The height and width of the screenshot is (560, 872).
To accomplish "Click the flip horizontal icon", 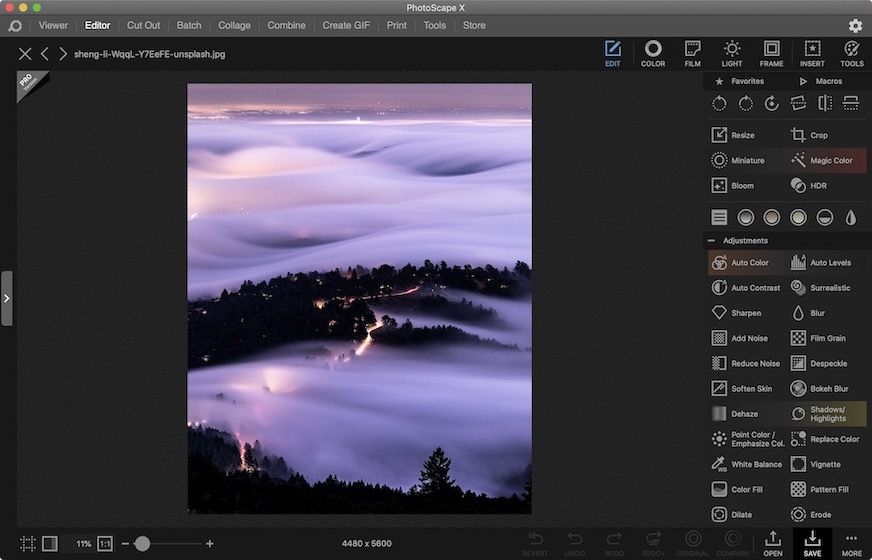I will tap(825, 103).
